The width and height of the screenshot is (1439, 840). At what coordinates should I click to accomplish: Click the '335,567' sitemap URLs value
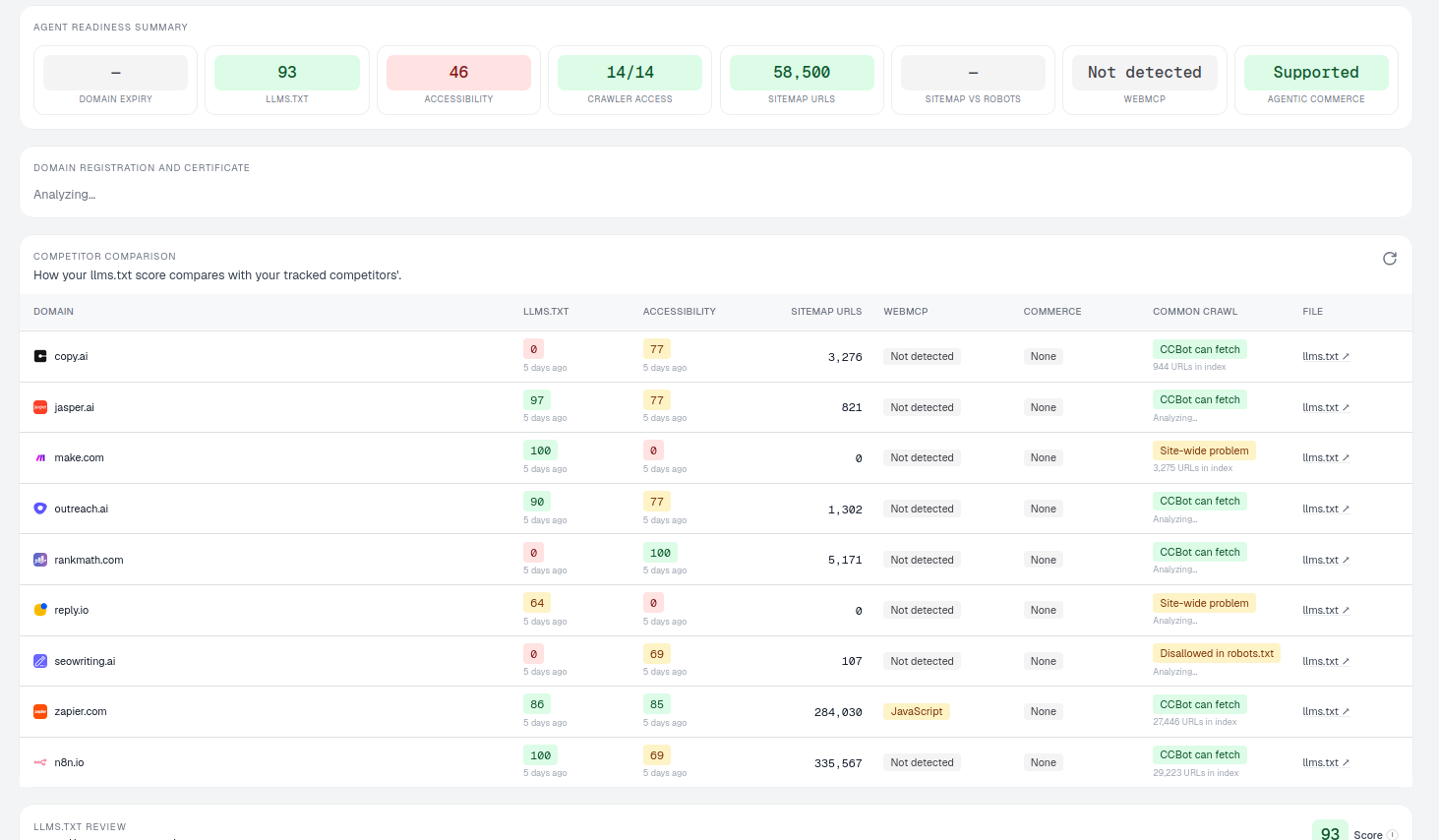pyautogui.click(x=838, y=763)
